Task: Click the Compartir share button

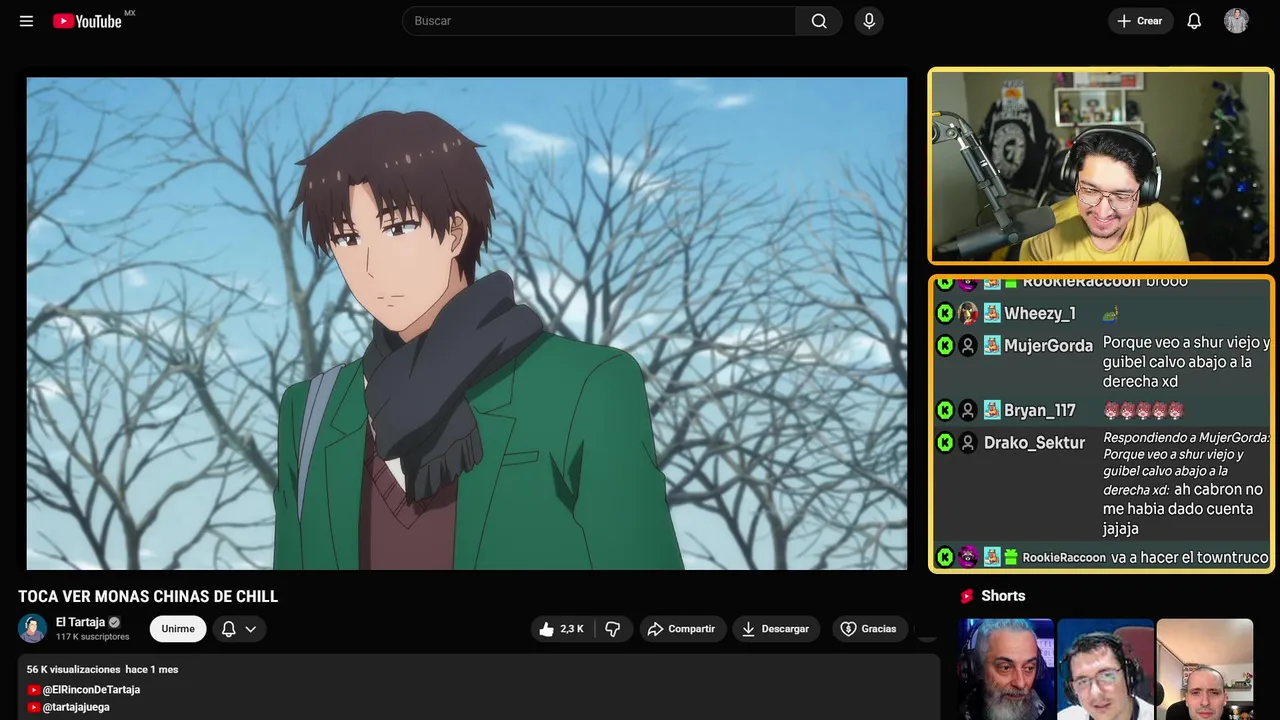Action: pos(681,629)
